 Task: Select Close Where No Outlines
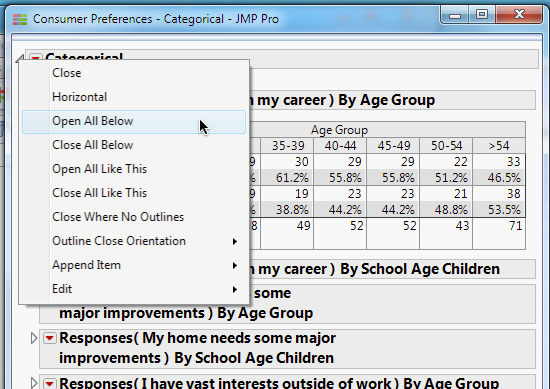tap(134, 217)
